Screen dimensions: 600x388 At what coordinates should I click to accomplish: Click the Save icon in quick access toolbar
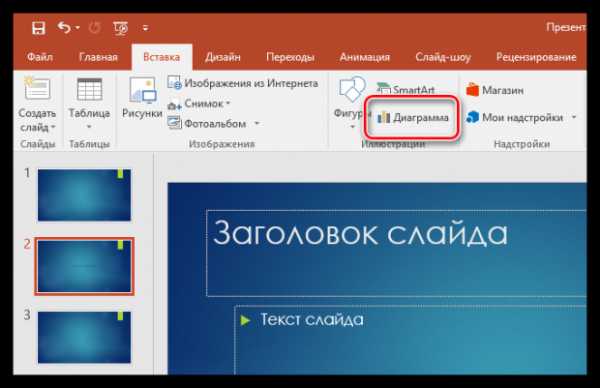[x=38, y=28]
